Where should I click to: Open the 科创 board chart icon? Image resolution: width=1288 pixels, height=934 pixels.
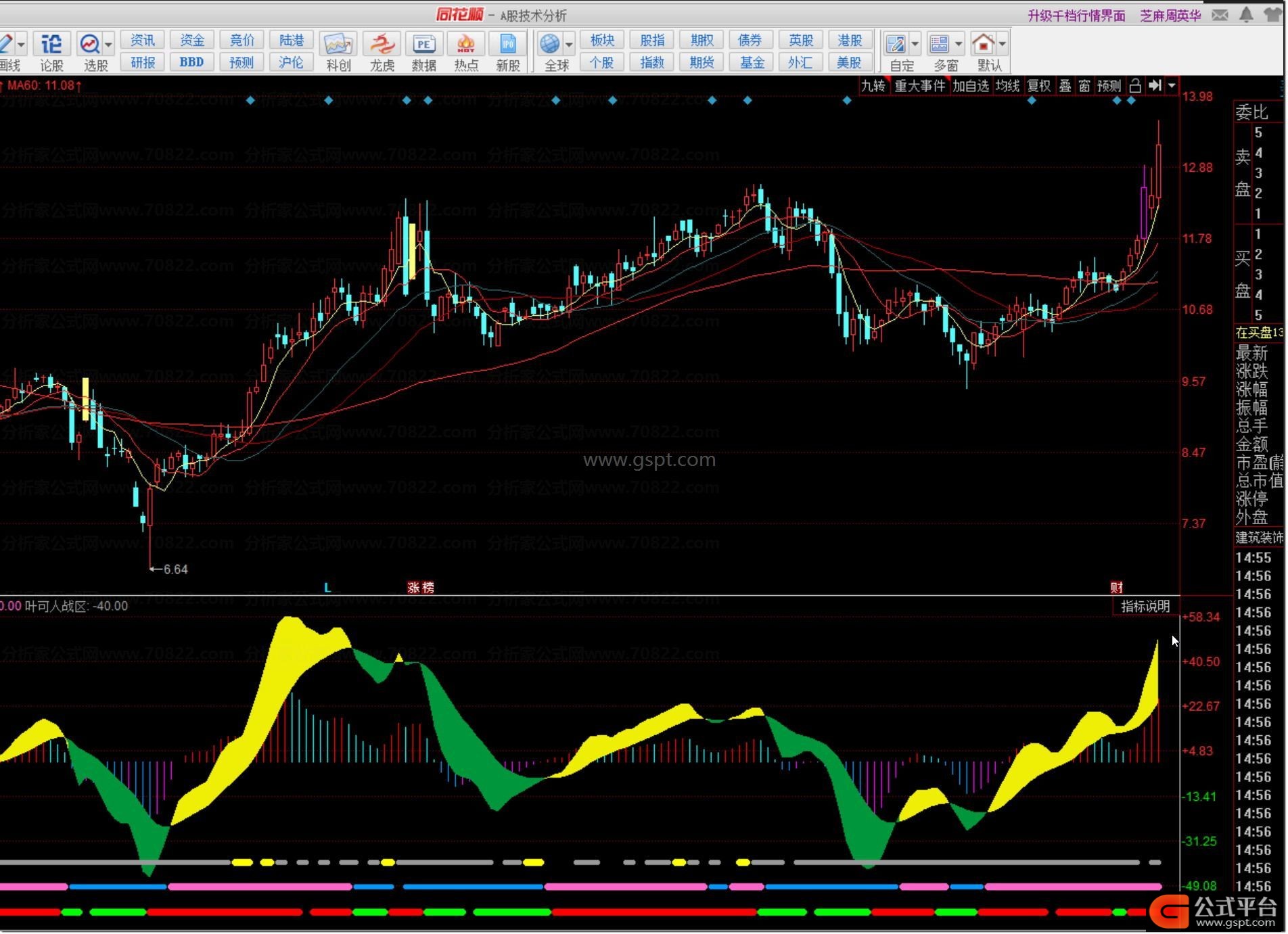[x=338, y=45]
